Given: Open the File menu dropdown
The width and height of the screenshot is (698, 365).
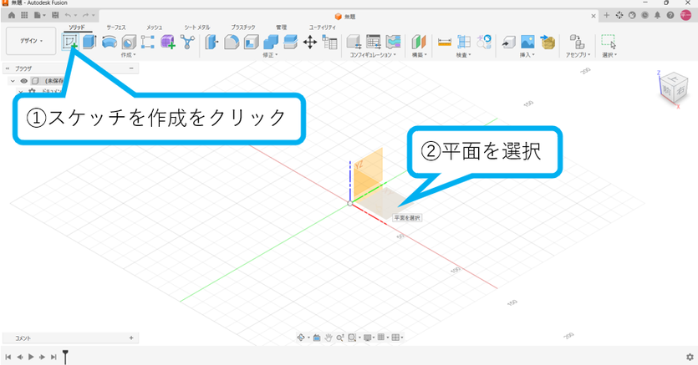Looking at the screenshot, I should [40, 15].
